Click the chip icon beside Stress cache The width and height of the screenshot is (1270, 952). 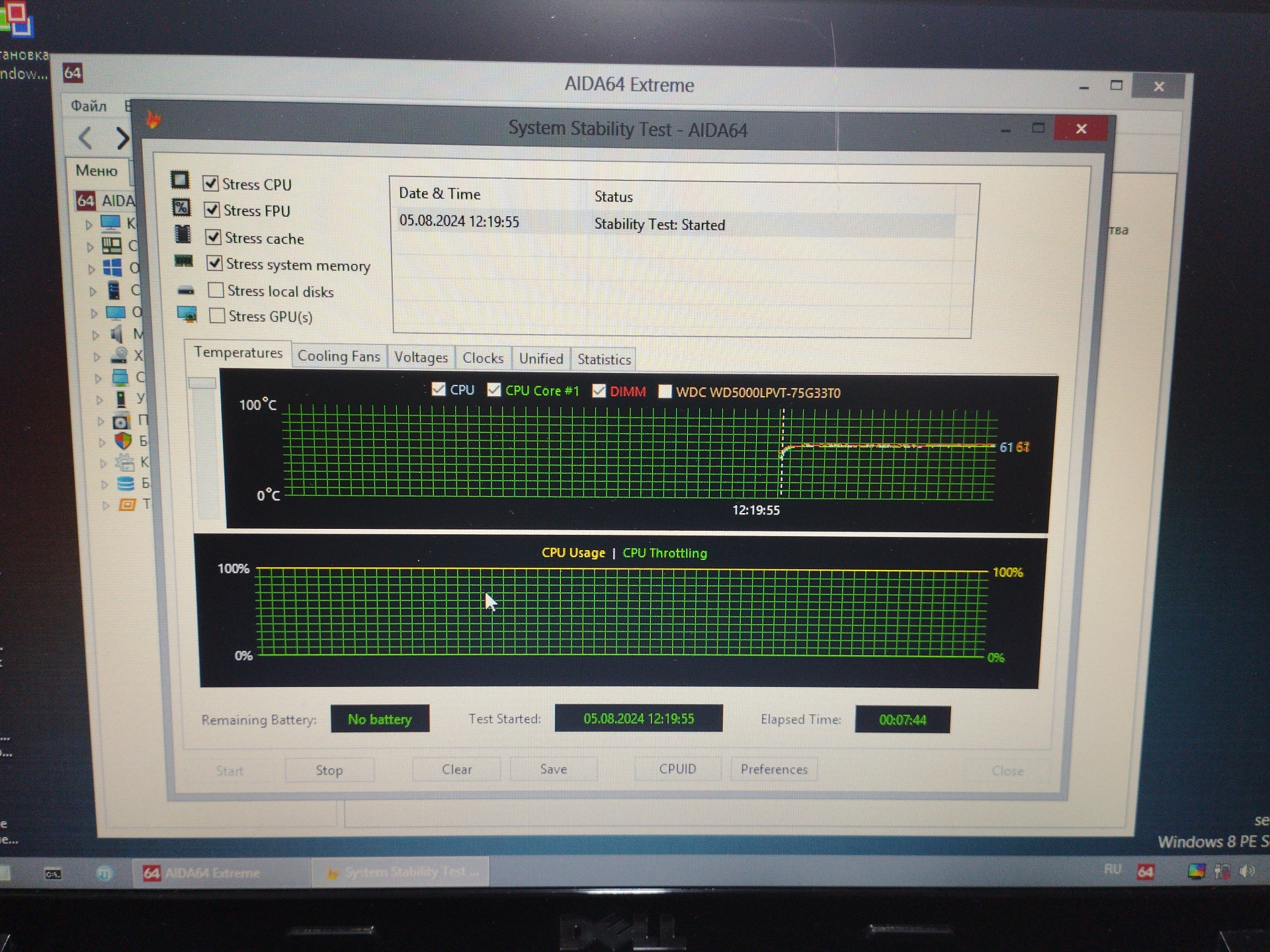[183, 235]
